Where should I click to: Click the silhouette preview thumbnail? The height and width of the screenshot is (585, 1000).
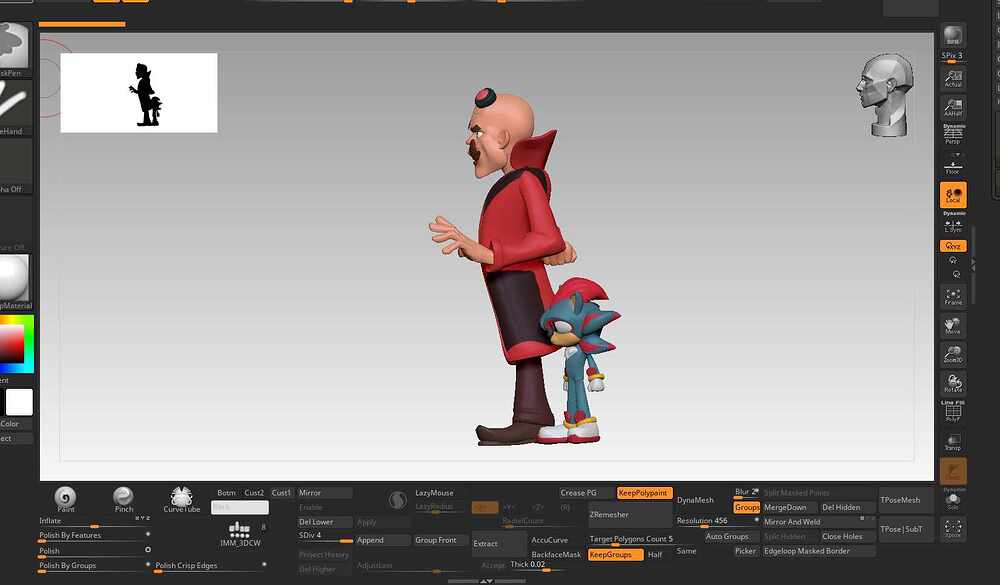[x=139, y=93]
